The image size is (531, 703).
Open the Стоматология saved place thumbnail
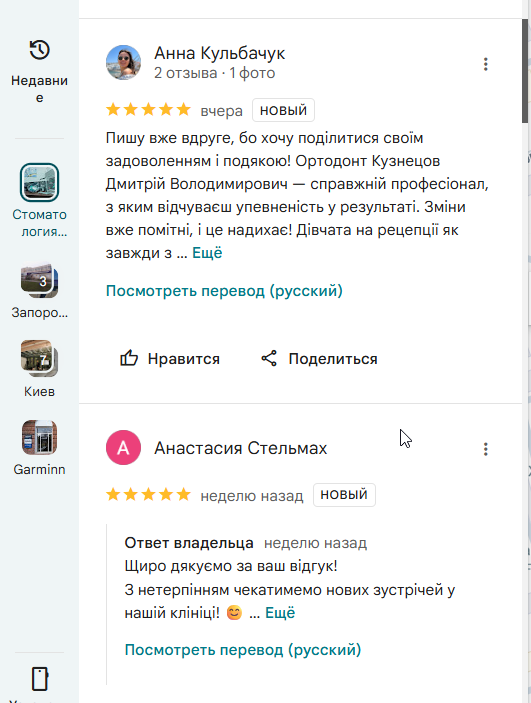[39, 182]
